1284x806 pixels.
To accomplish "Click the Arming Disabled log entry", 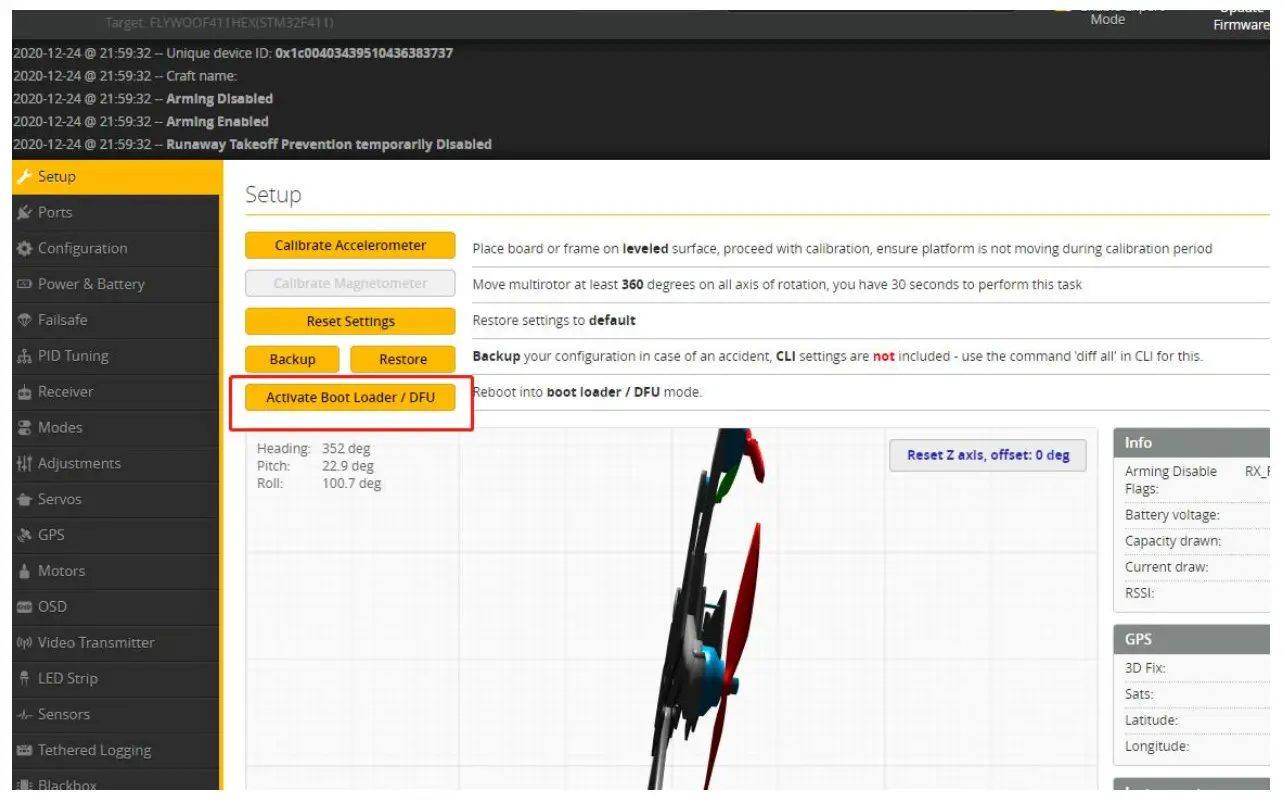I will point(143,99).
